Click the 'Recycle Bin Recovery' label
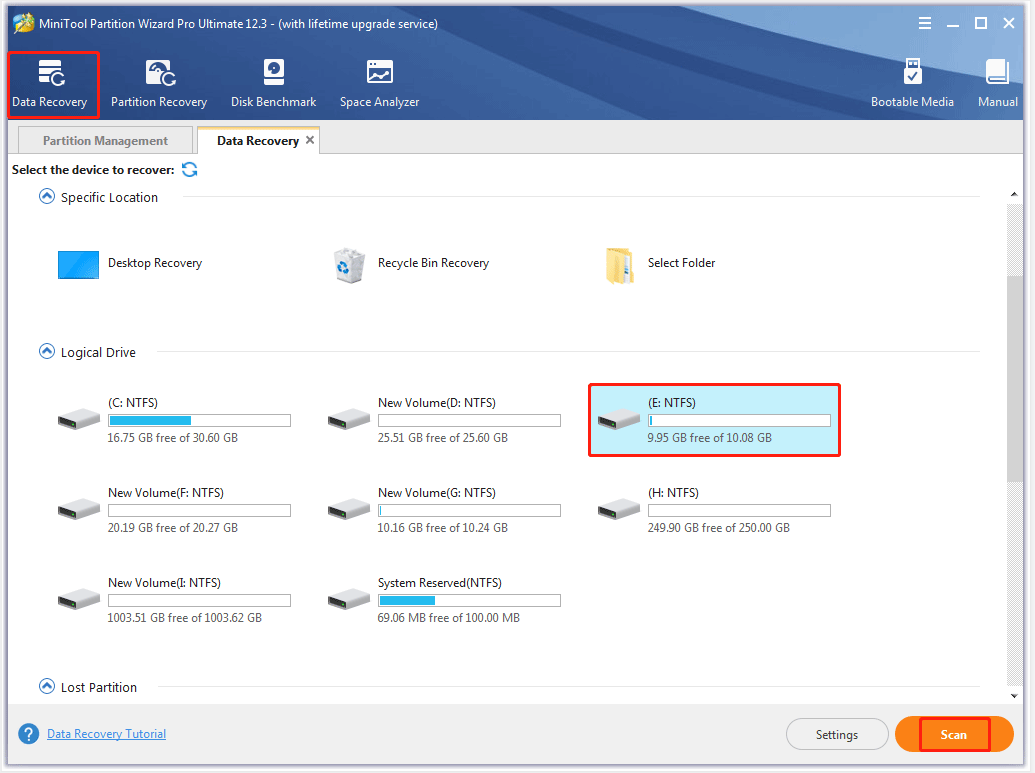This screenshot has width=1035, height=773. tap(434, 263)
